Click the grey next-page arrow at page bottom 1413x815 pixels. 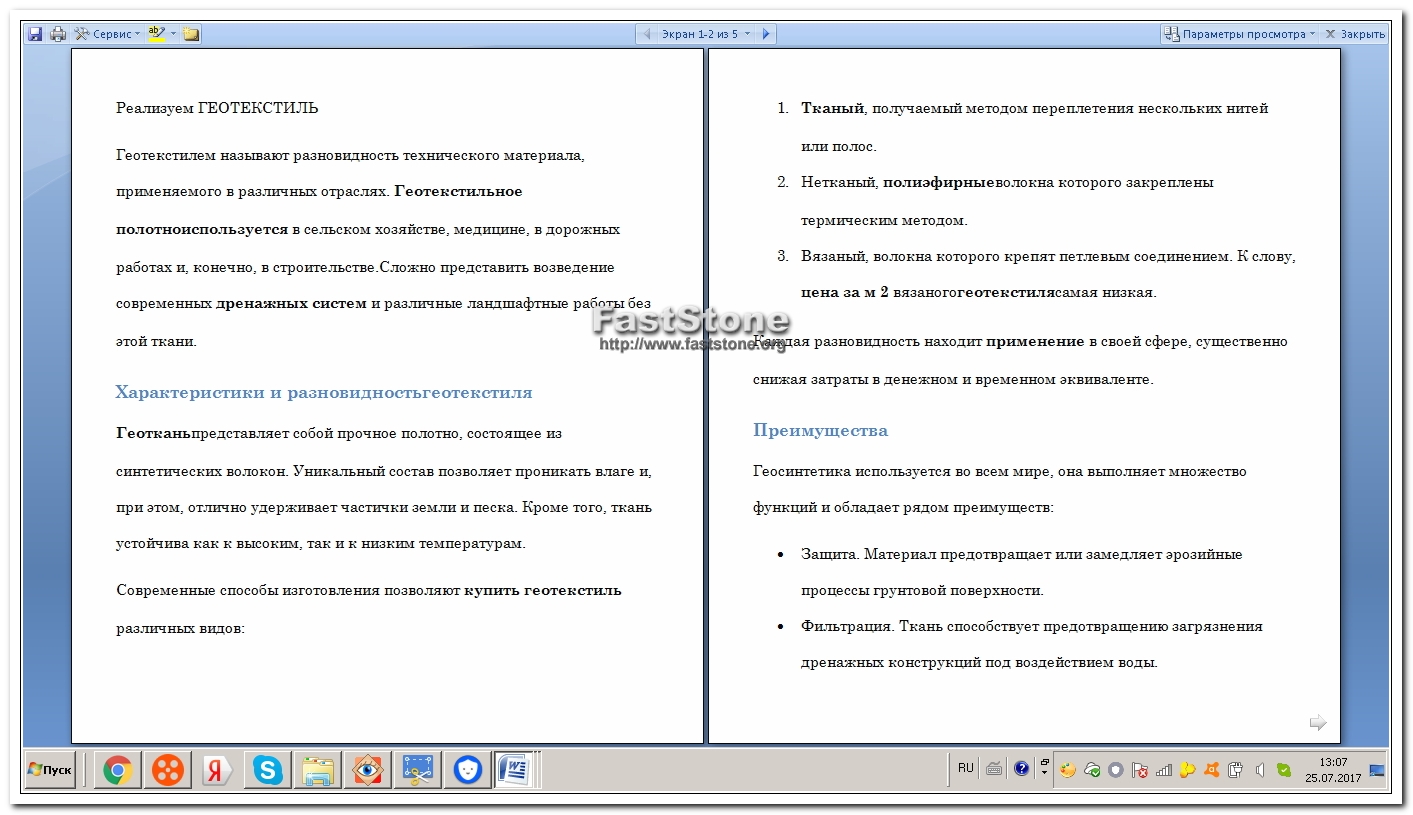[x=1318, y=722]
